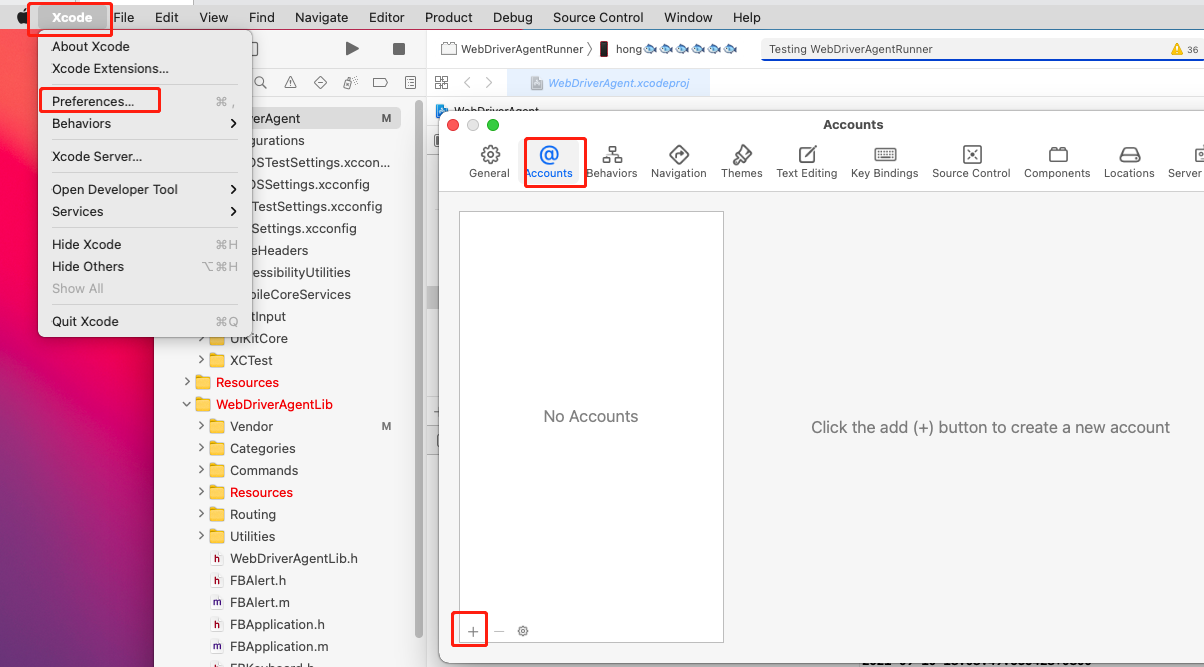The height and width of the screenshot is (667, 1204).
Task: Open the Product menu in menu bar
Action: pos(449,17)
